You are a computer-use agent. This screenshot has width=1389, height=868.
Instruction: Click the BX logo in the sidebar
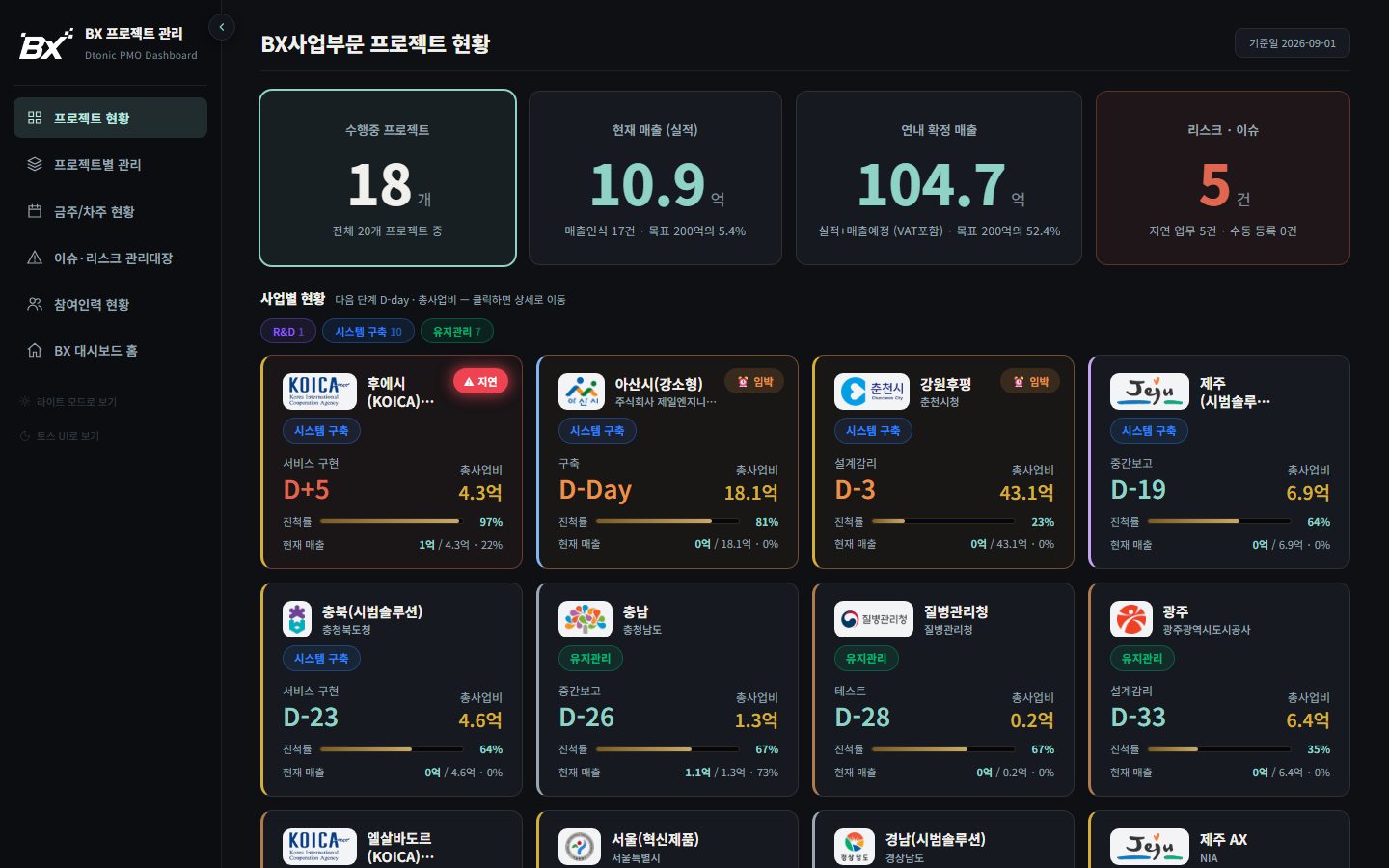coord(46,44)
